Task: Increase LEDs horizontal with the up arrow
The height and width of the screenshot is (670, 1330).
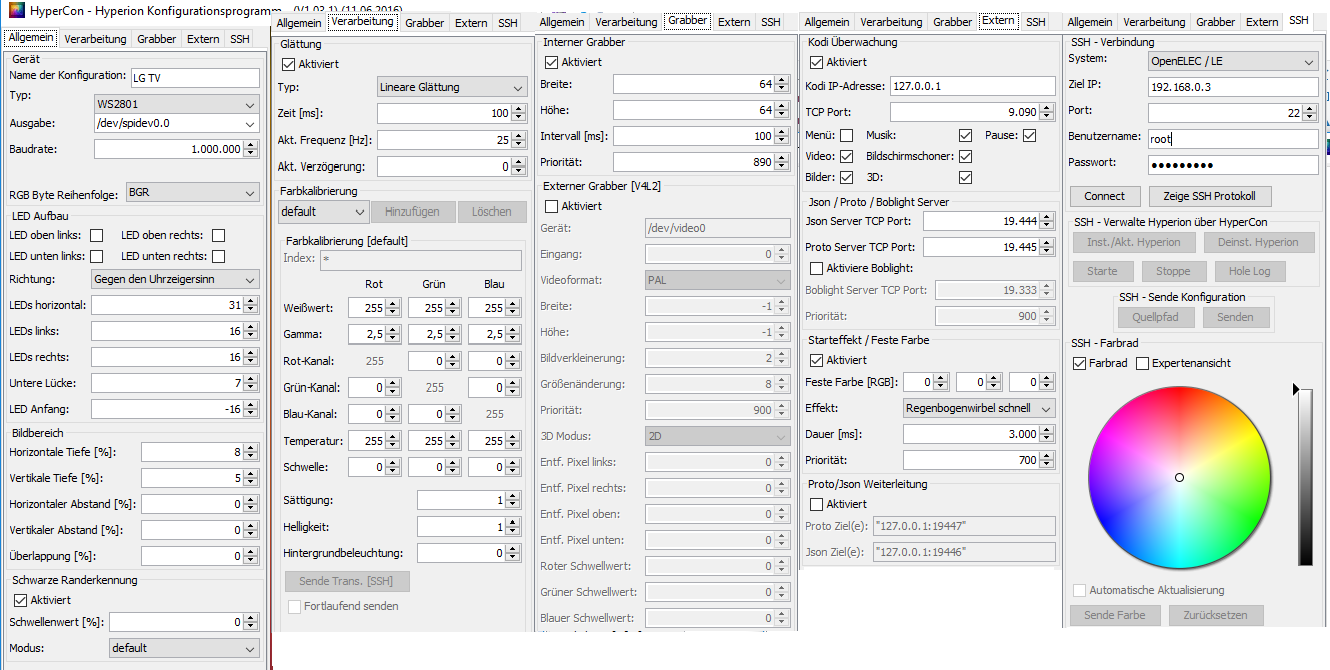Action: 251,301
